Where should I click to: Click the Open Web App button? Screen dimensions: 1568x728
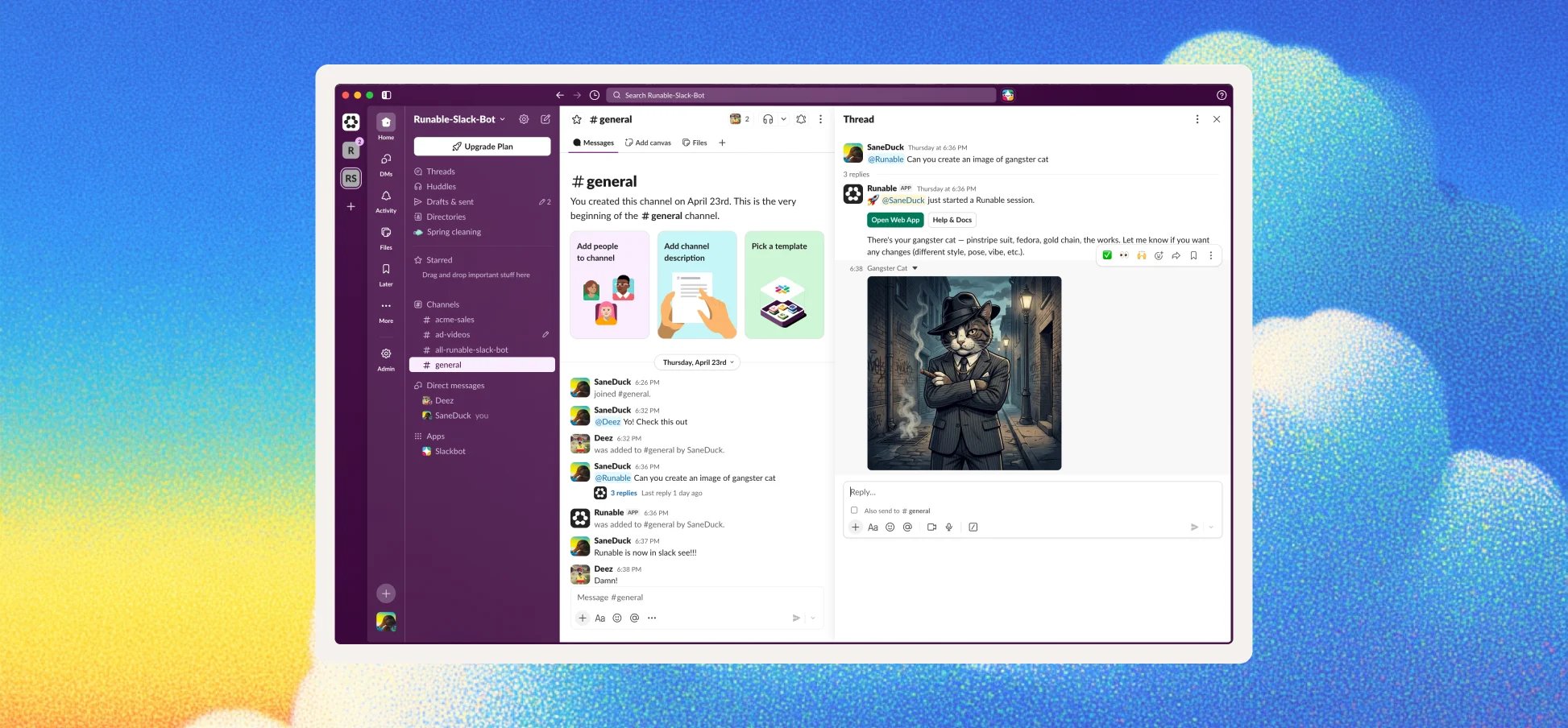tap(895, 220)
